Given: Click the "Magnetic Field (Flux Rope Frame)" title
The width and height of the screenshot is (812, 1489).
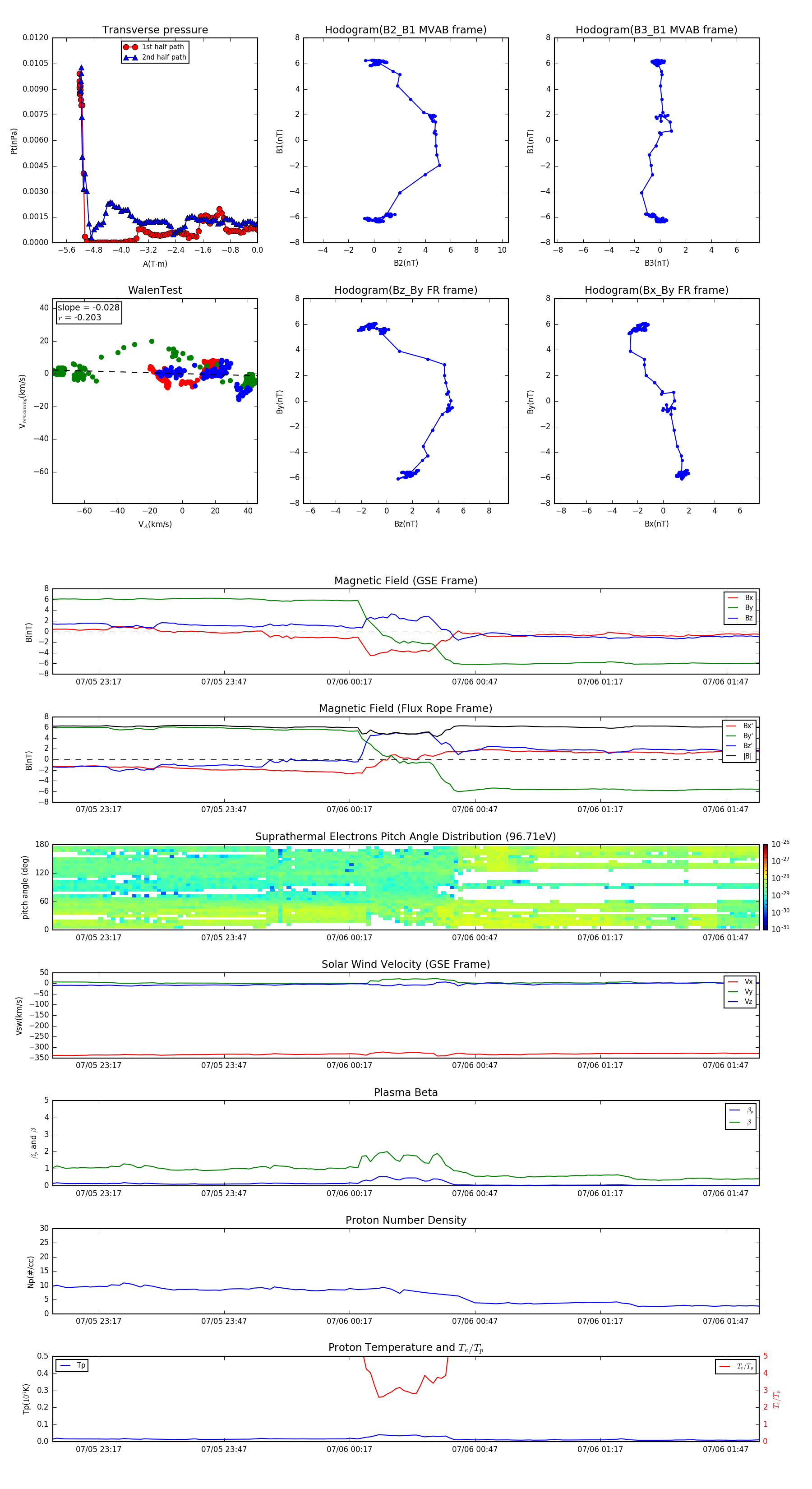Looking at the screenshot, I should pyautogui.click(x=406, y=709).
